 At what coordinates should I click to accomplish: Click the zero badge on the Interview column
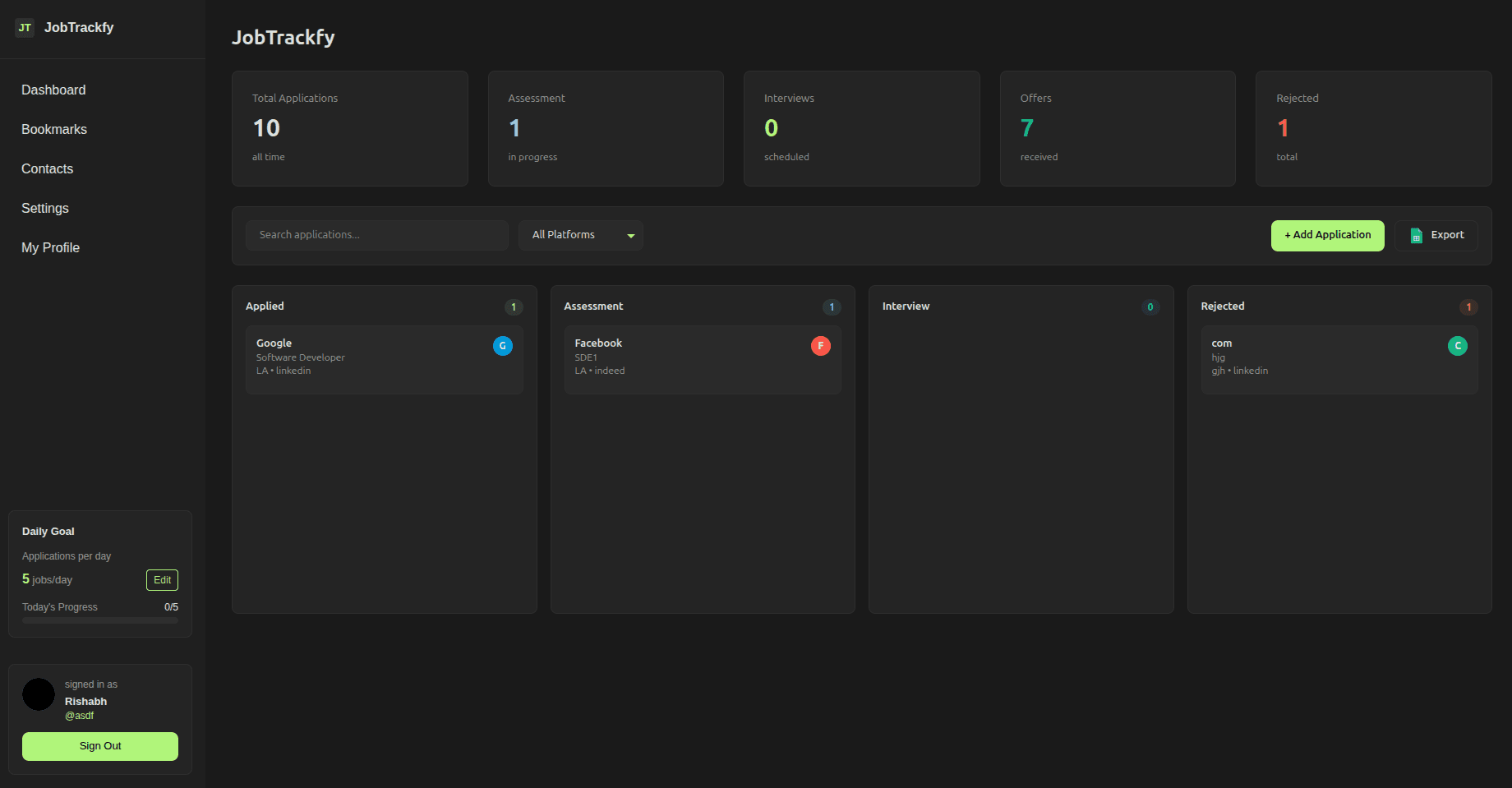coord(1150,306)
